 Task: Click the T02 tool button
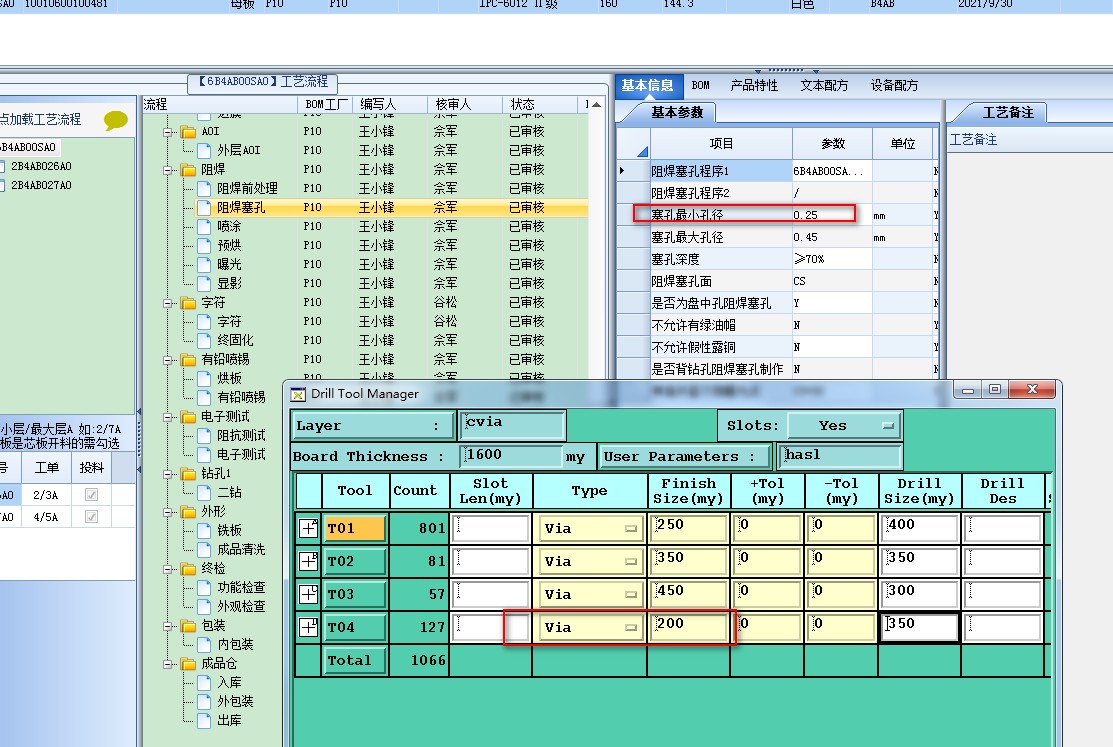click(355, 562)
